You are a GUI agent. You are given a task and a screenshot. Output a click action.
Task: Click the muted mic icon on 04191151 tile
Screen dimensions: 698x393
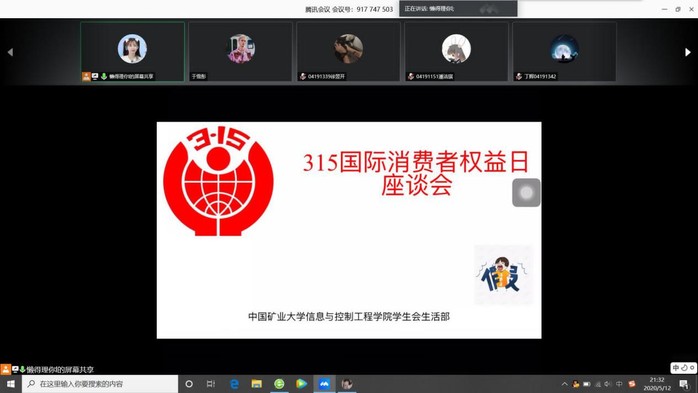coord(410,77)
